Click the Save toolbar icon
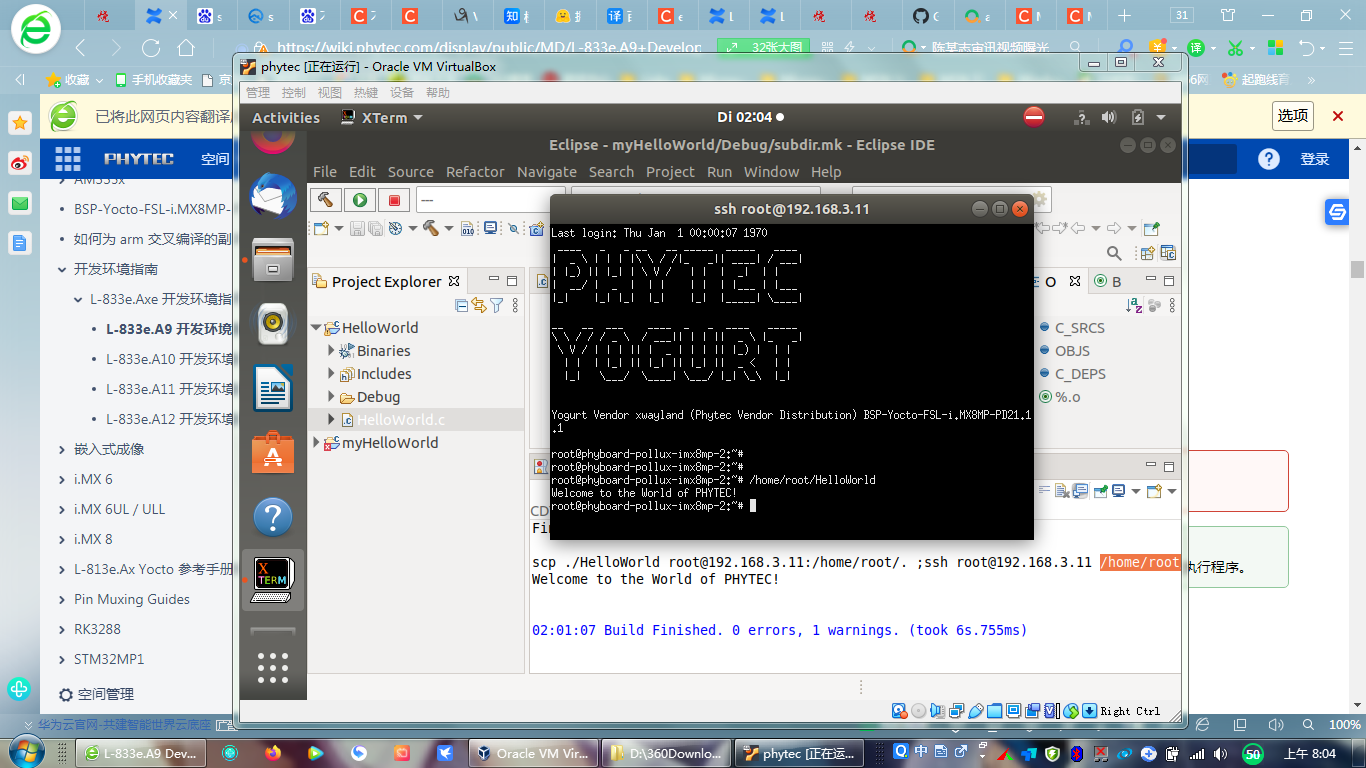The height and width of the screenshot is (768, 1366). pos(357,229)
